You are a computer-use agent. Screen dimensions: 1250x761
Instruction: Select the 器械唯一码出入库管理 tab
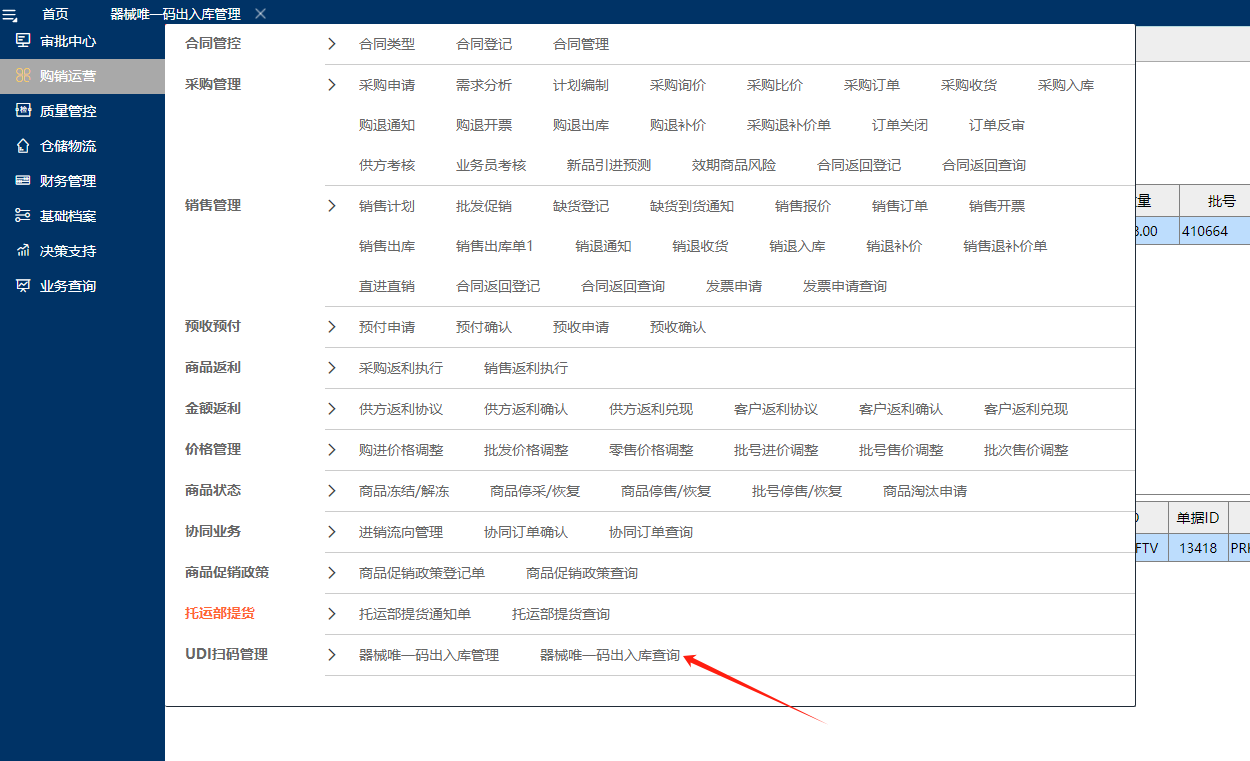coord(175,14)
